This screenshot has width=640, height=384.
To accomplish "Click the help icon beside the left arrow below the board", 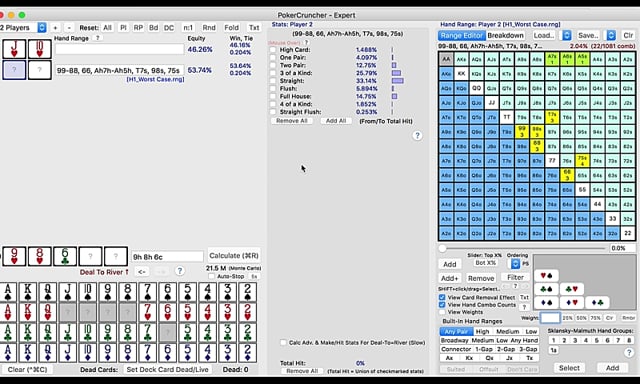I will click(180, 271).
